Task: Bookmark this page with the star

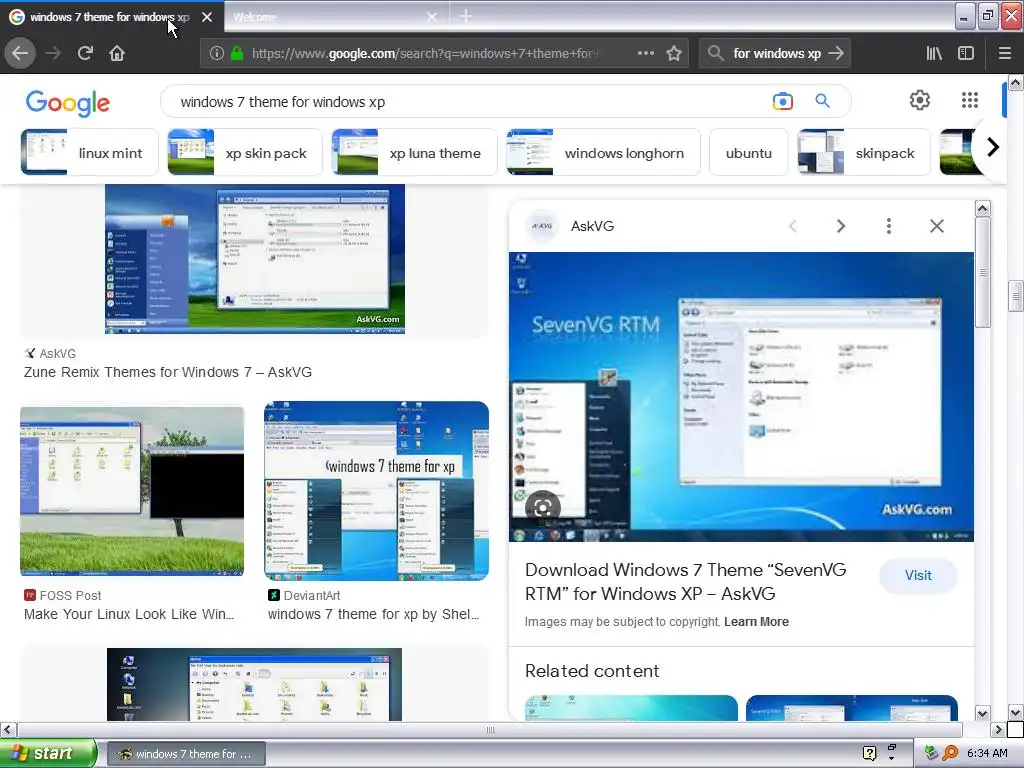Action: click(674, 54)
